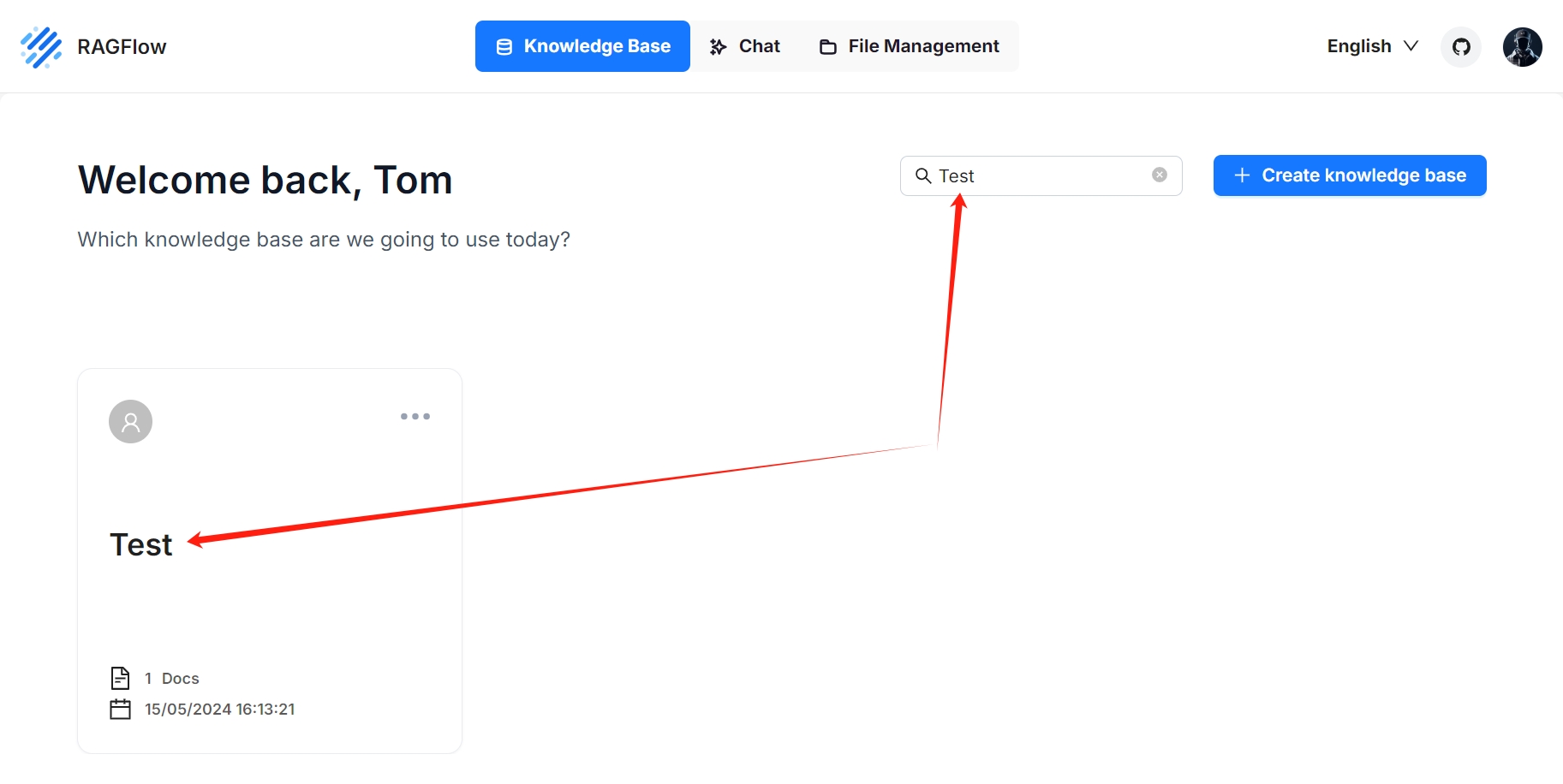Open the GitHub repository icon

1460,47
